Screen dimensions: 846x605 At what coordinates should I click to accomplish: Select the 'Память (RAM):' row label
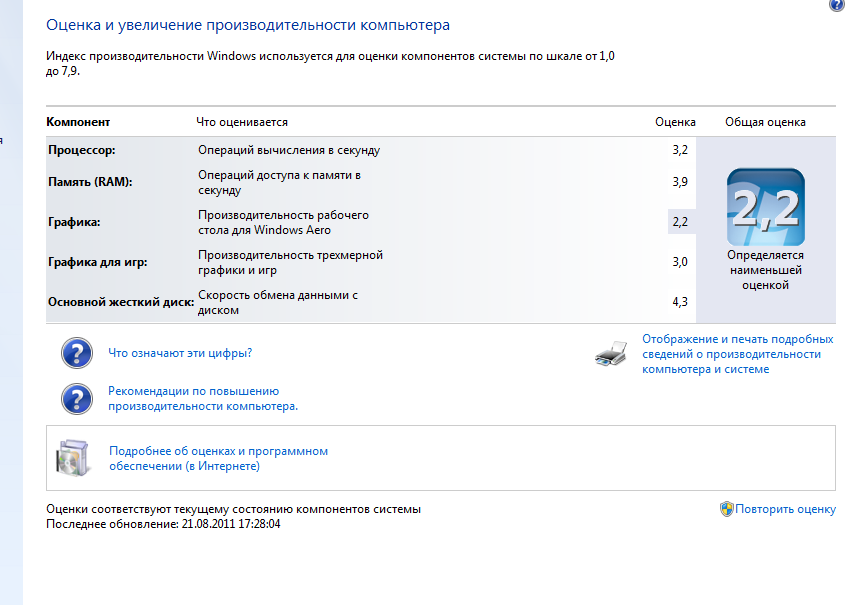pyautogui.click(x=90, y=182)
